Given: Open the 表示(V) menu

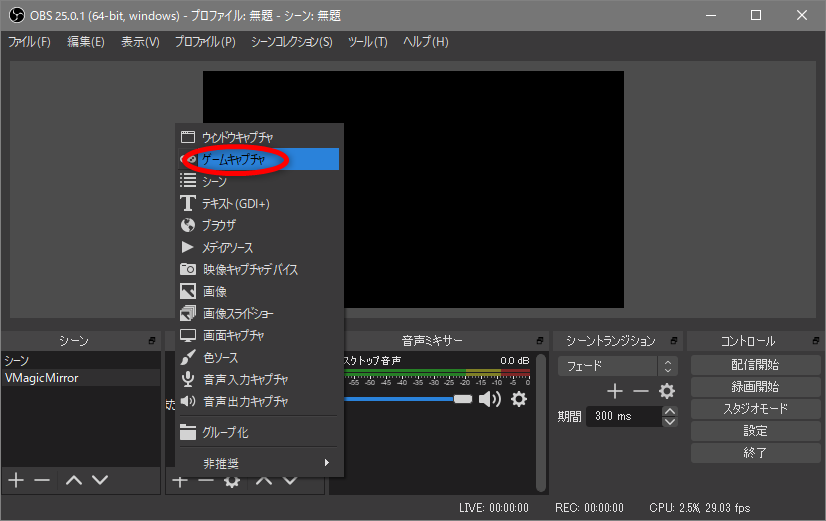Looking at the screenshot, I should [140, 42].
